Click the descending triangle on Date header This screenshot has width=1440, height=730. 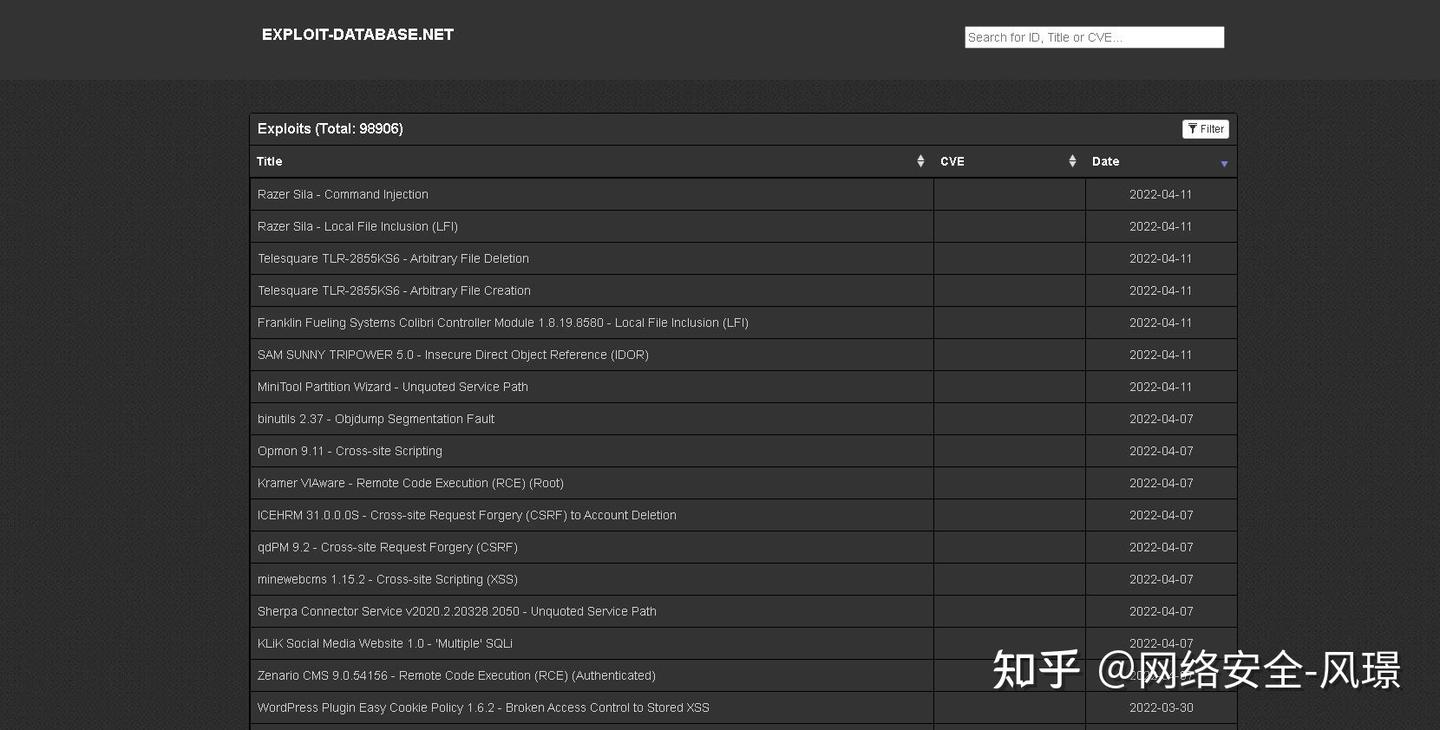pos(1224,162)
